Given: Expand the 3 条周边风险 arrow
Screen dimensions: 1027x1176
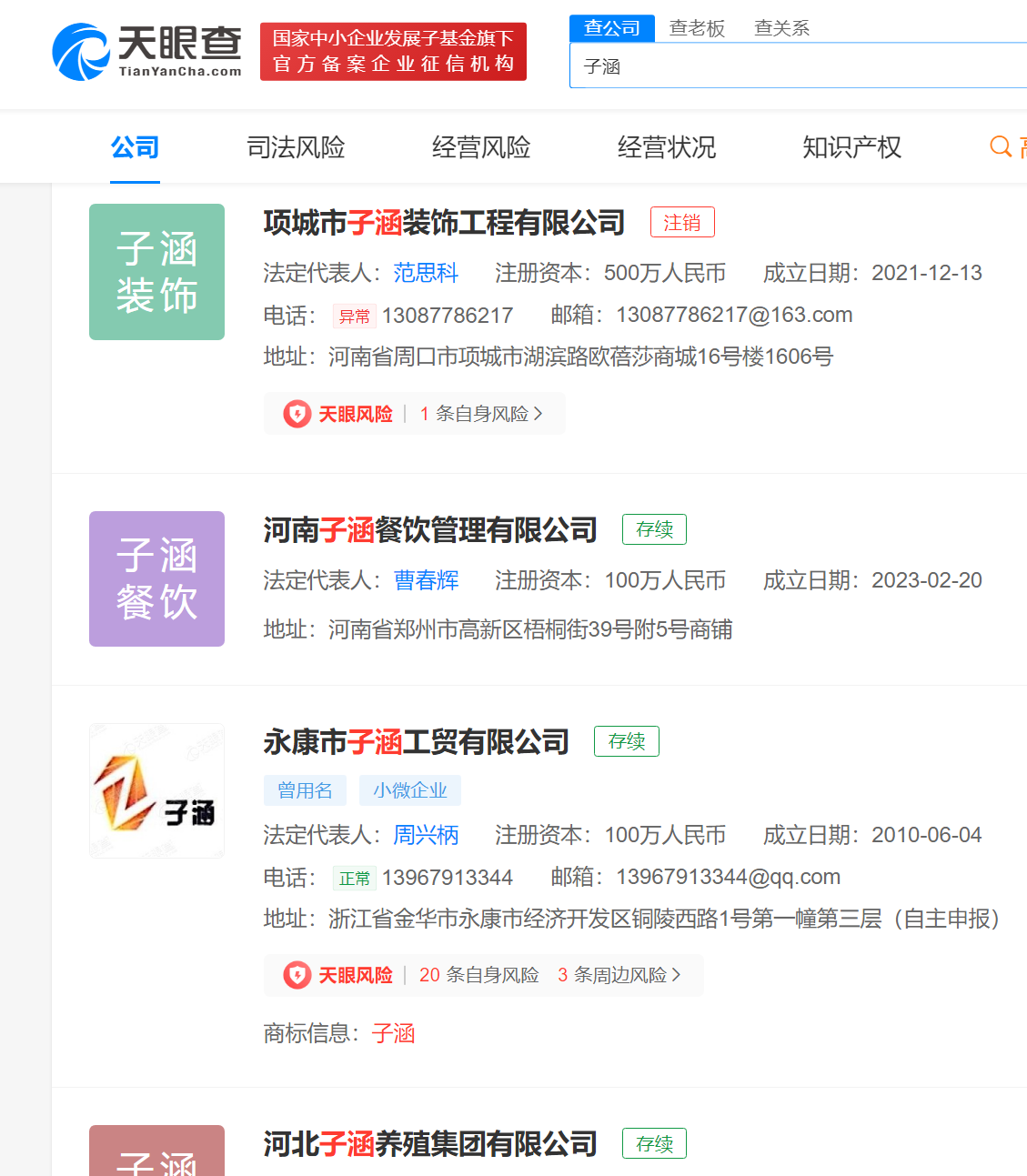Looking at the screenshot, I should pyautogui.click(x=676, y=975).
